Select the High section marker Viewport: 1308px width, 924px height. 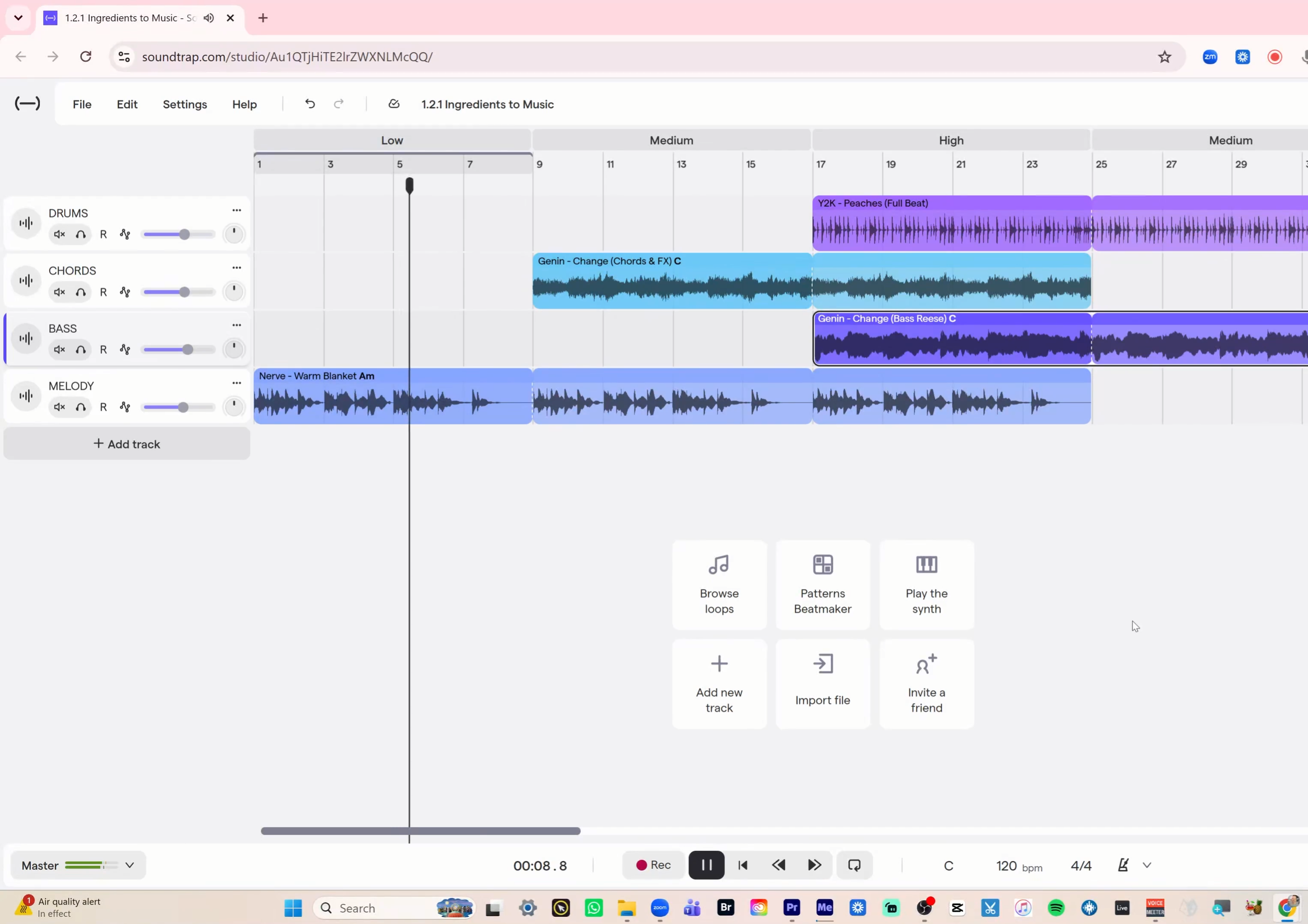(x=951, y=140)
